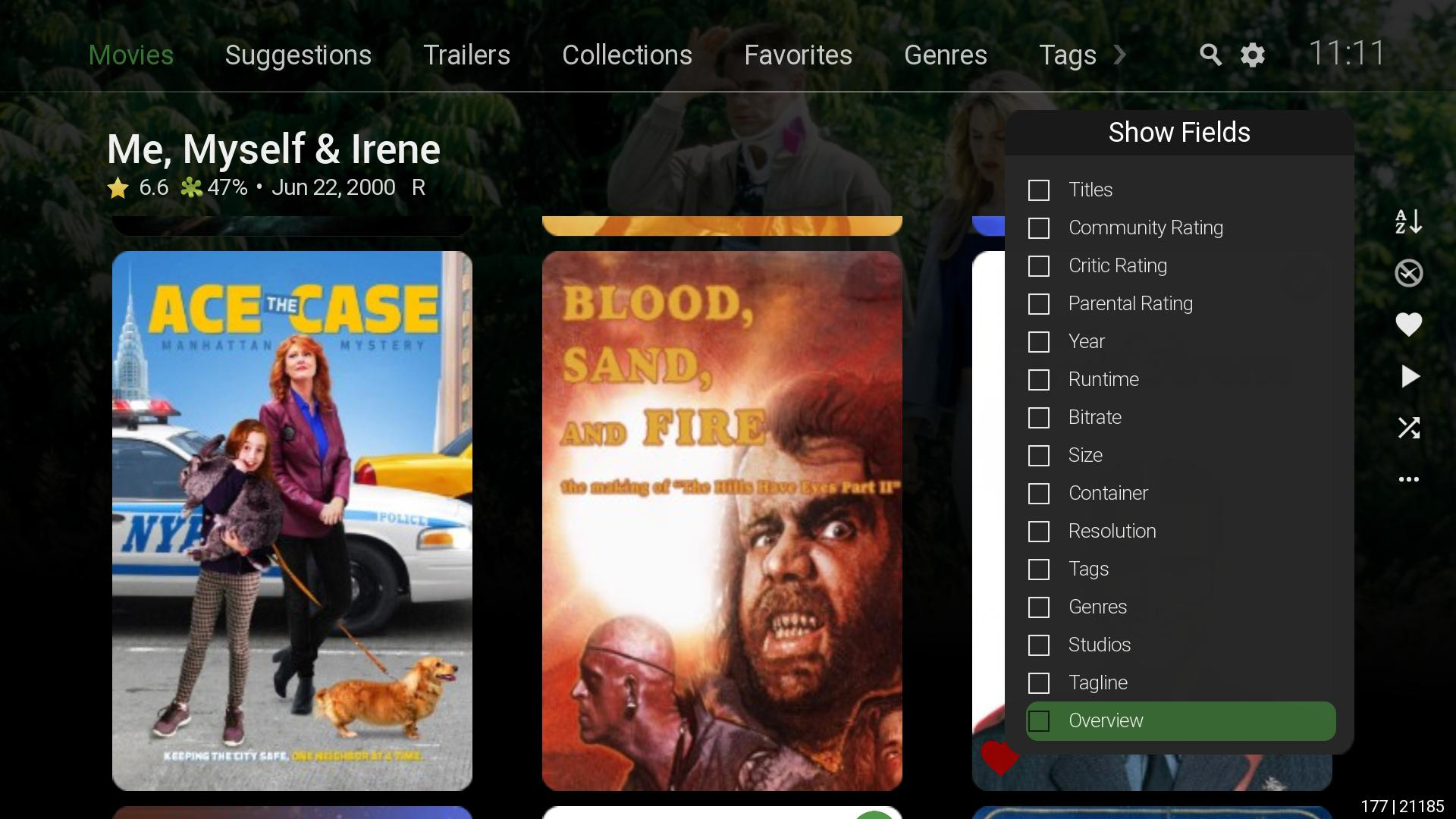Enable the Titles checkbox
The image size is (1456, 819).
pos(1039,190)
